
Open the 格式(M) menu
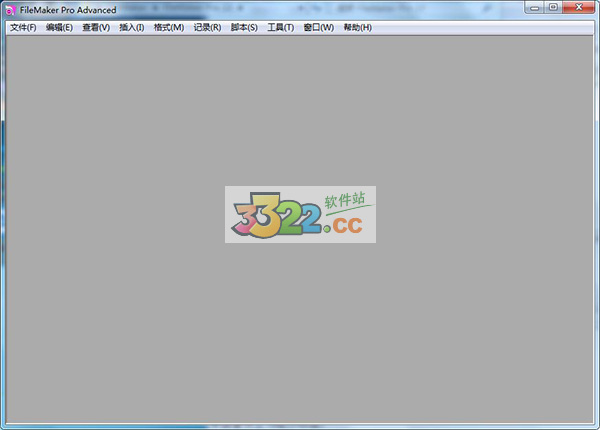tap(169, 28)
